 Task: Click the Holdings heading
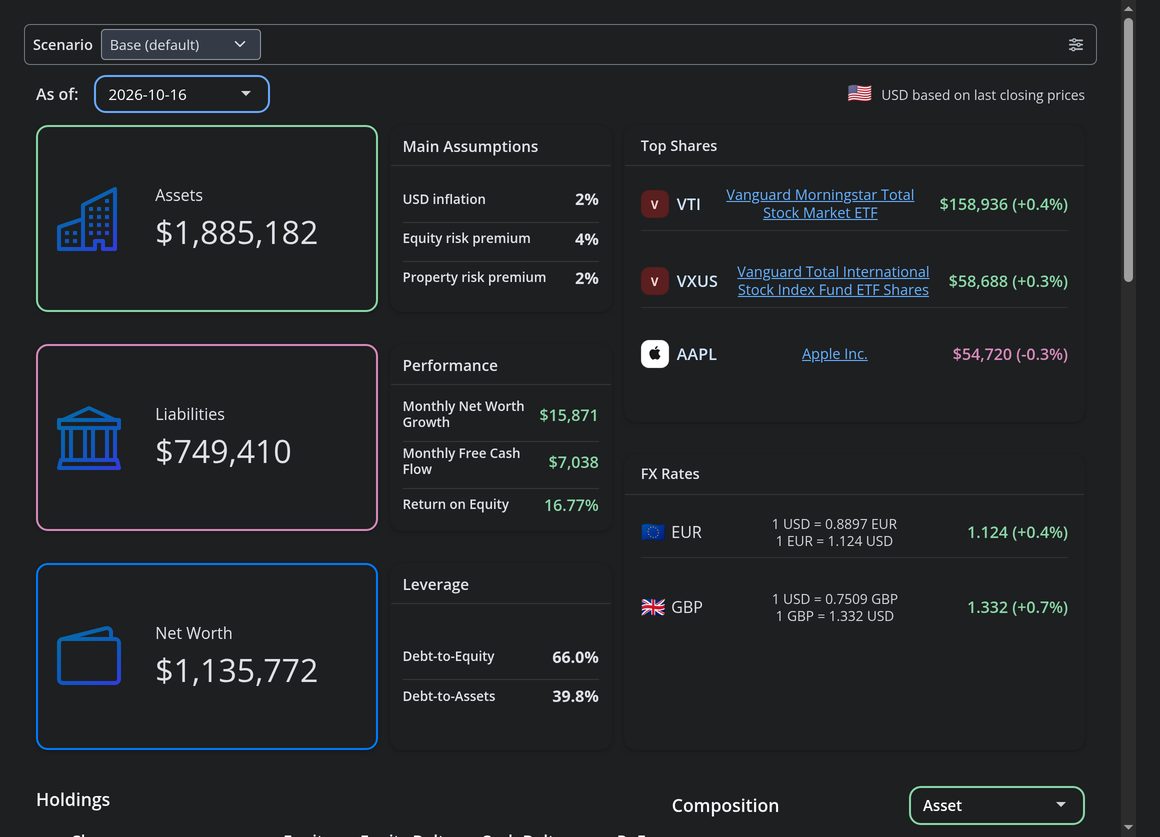[73, 800]
